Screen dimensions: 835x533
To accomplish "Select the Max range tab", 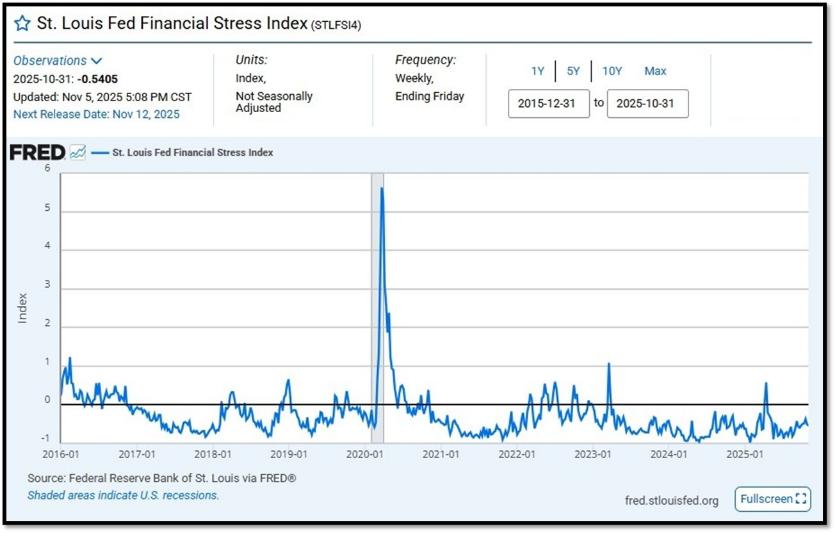I will pos(655,71).
